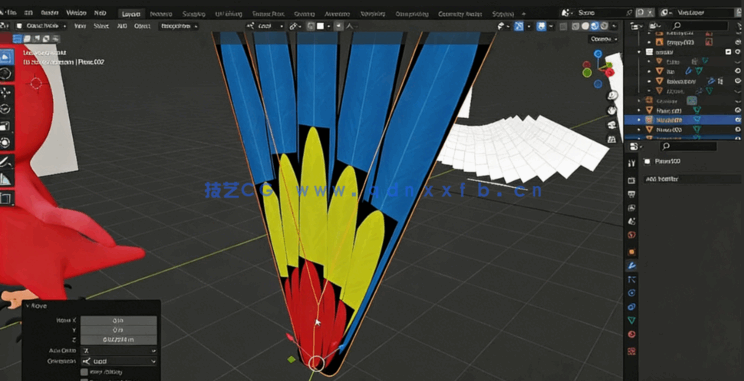
Task: Click the red X axis on navigation gizmo
Action: [x=609, y=73]
